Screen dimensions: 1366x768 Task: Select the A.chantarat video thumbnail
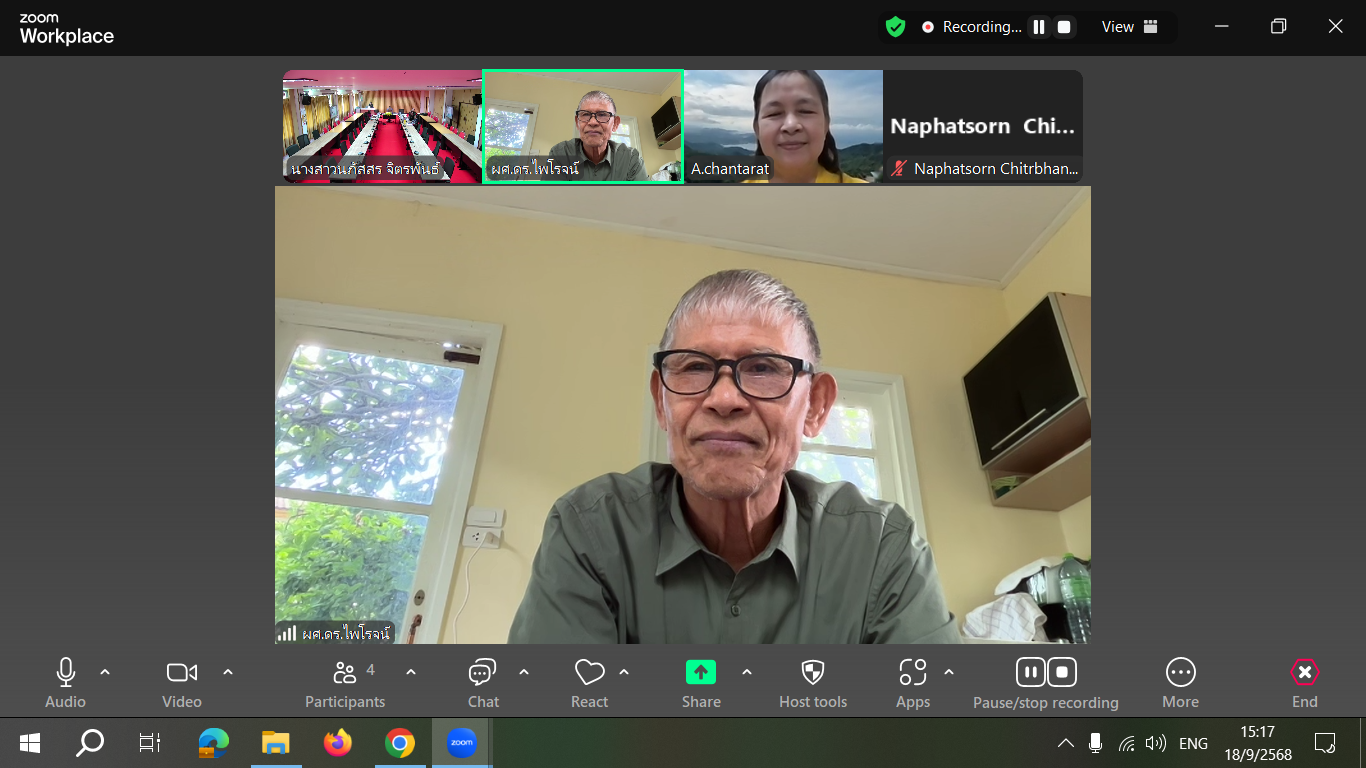coord(783,126)
